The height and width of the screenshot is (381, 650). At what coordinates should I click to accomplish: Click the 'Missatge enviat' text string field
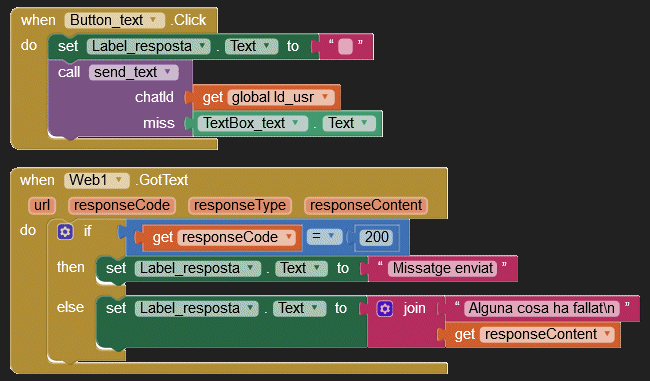point(442,268)
